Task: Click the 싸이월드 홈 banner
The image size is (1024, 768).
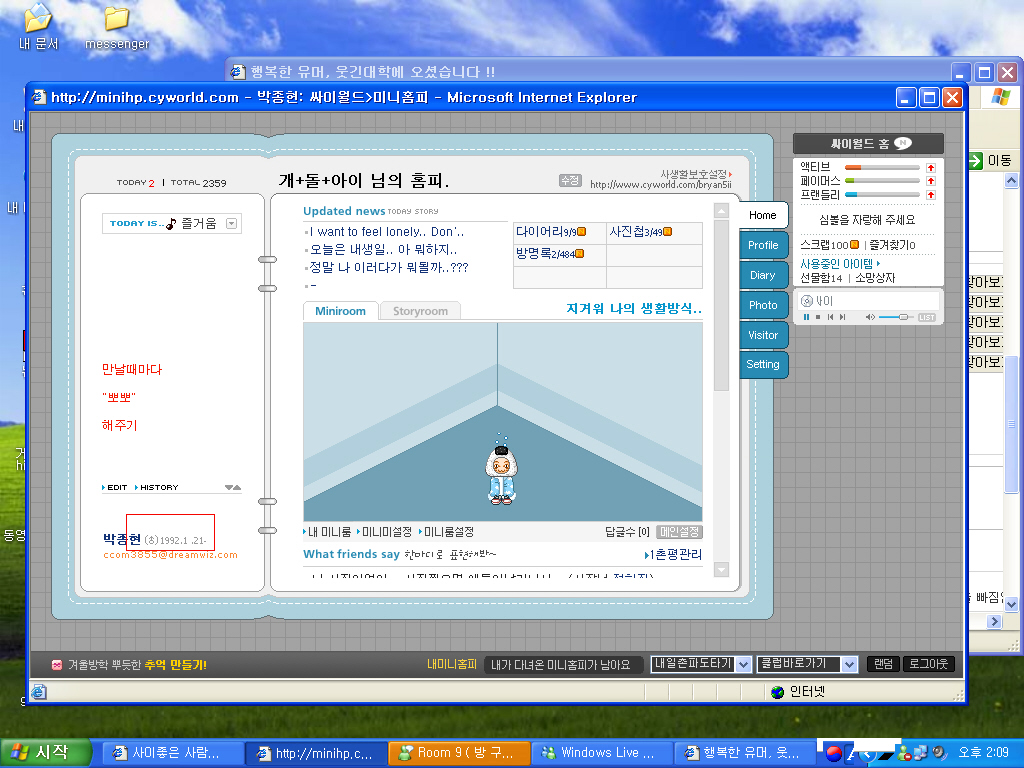Action: (x=868, y=144)
